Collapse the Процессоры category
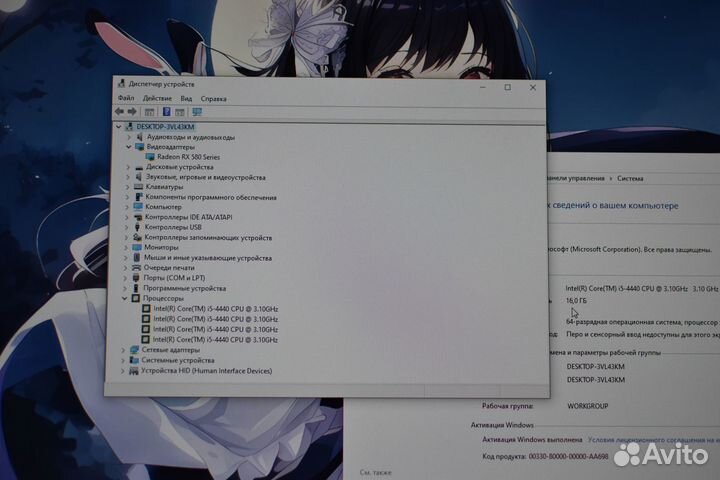The width and height of the screenshot is (720, 480). (125, 298)
